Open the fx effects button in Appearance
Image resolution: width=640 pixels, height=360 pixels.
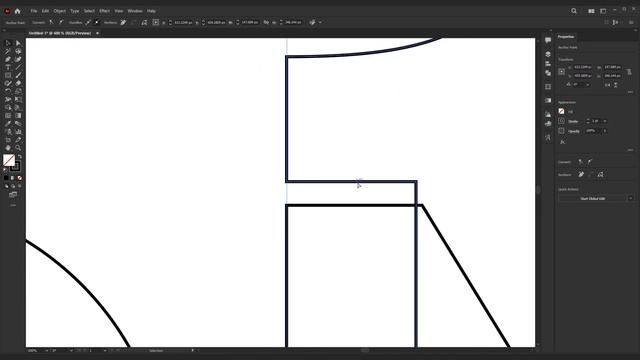point(562,142)
